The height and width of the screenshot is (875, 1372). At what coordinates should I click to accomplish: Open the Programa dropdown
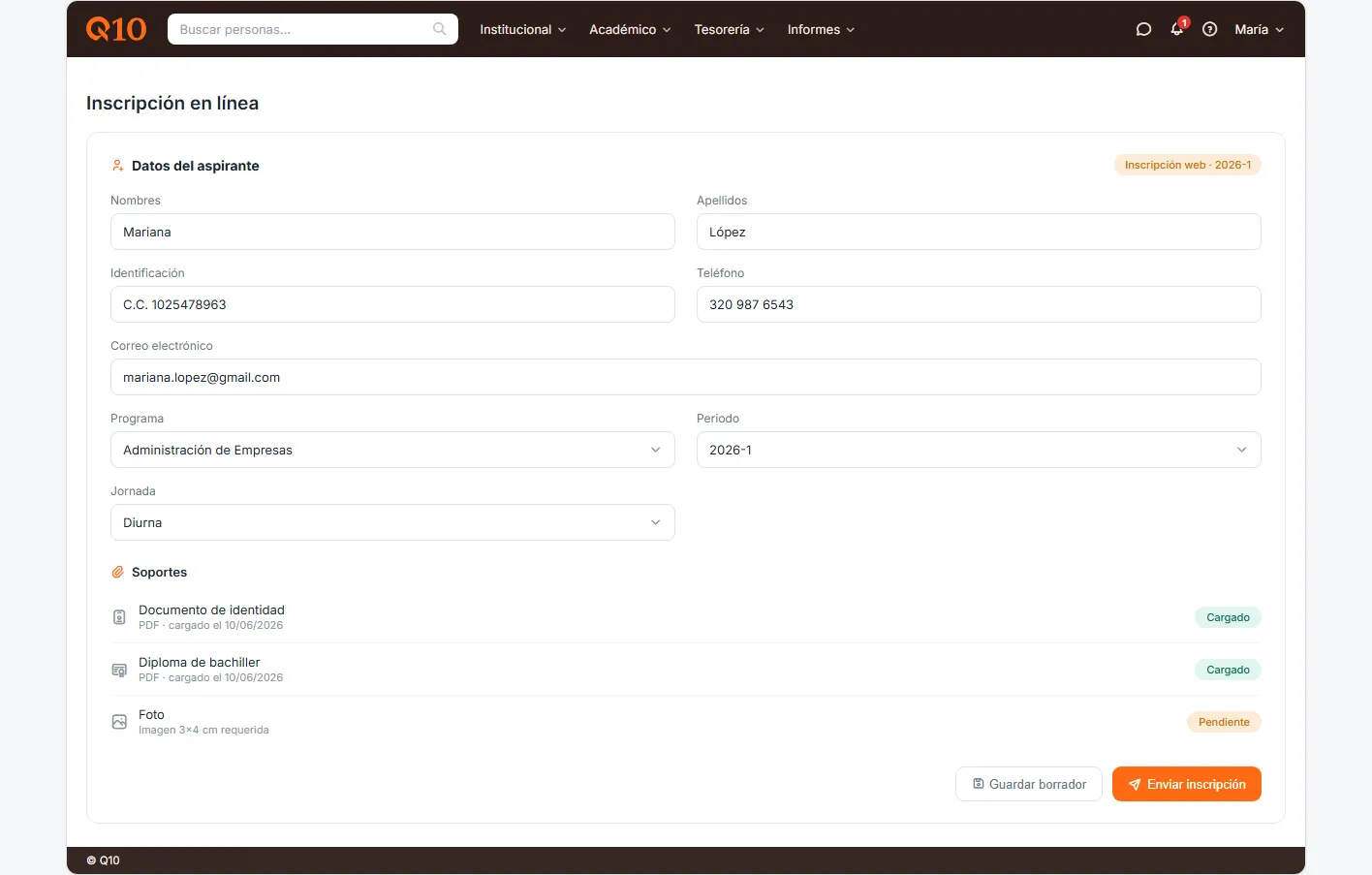pos(392,450)
